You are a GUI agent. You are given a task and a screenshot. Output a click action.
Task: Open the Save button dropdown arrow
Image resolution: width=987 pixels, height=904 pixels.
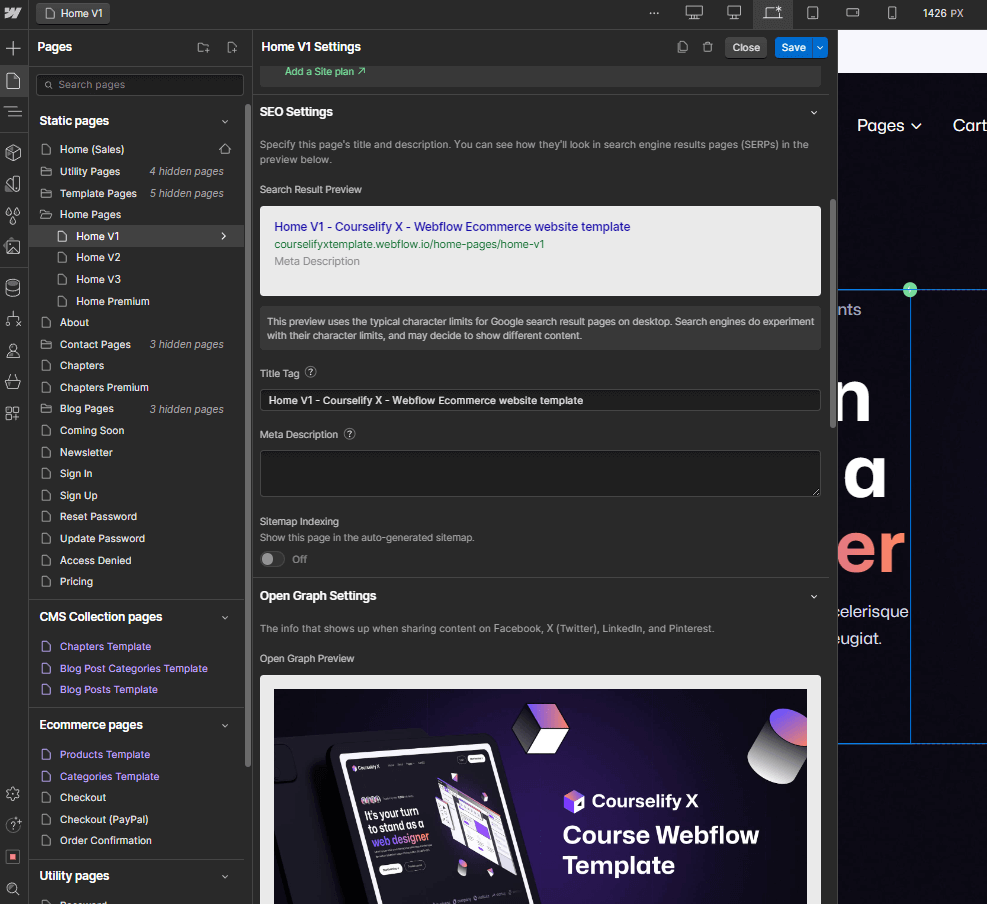click(x=818, y=47)
